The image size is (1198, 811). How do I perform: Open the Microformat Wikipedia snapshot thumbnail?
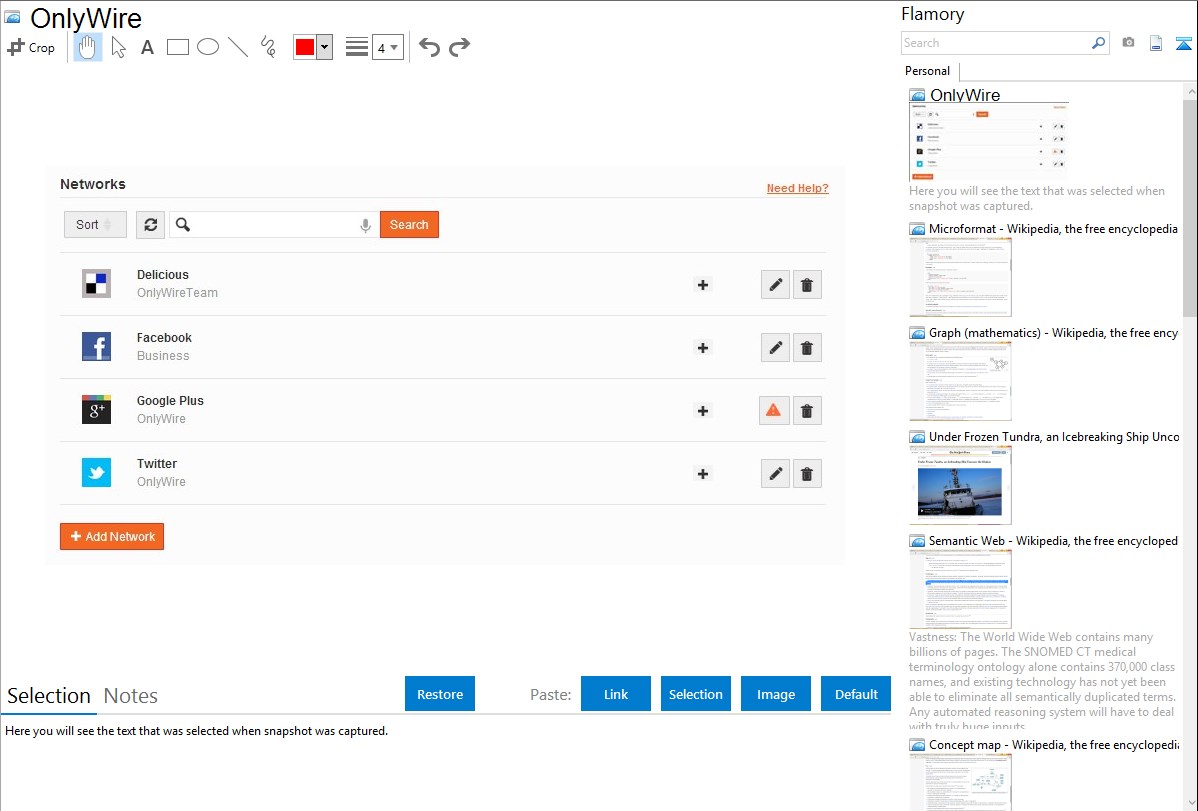pyautogui.click(x=960, y=277)
